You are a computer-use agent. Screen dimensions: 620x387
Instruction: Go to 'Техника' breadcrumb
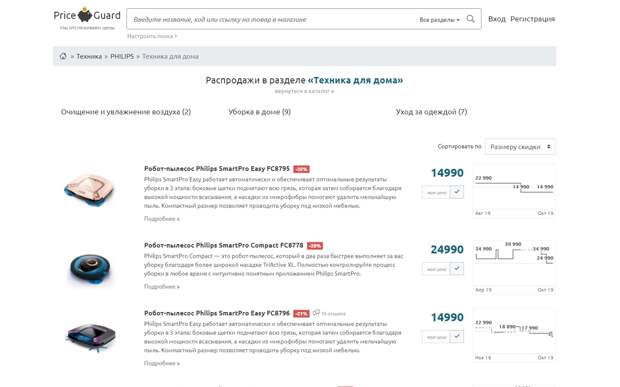(89, 57)
